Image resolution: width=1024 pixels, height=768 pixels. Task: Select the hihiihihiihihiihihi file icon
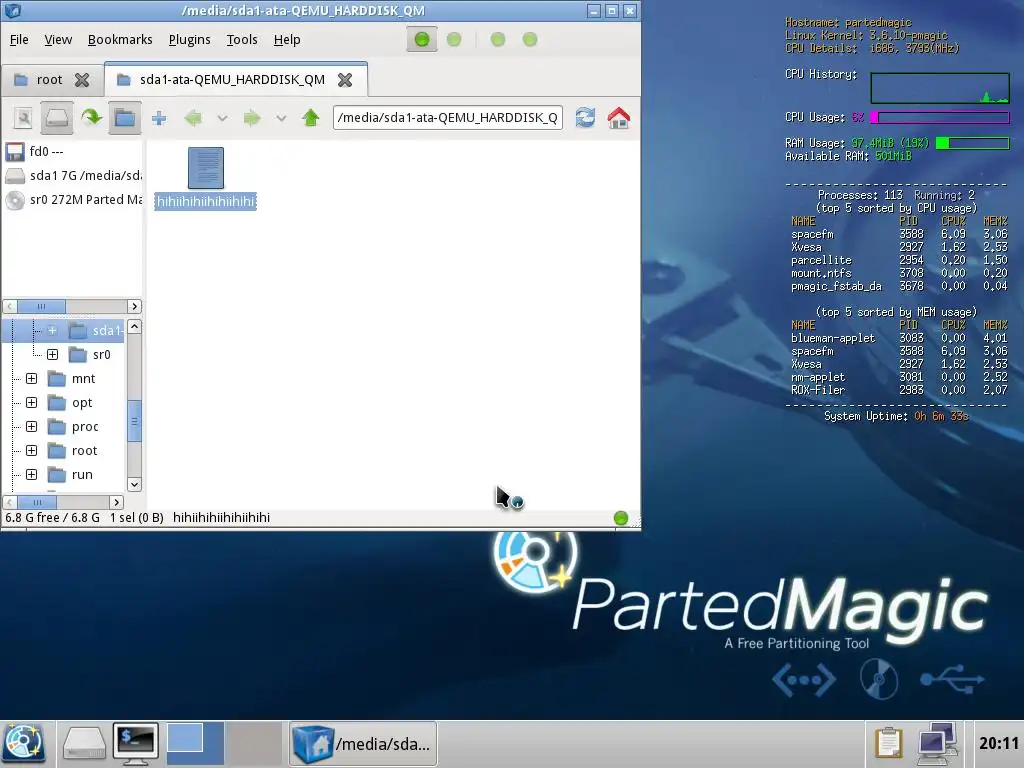[x=206, y=168]
